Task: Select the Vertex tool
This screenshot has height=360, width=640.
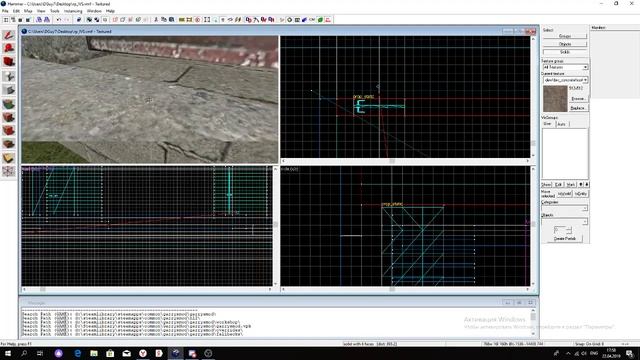Action: [9, 171]
